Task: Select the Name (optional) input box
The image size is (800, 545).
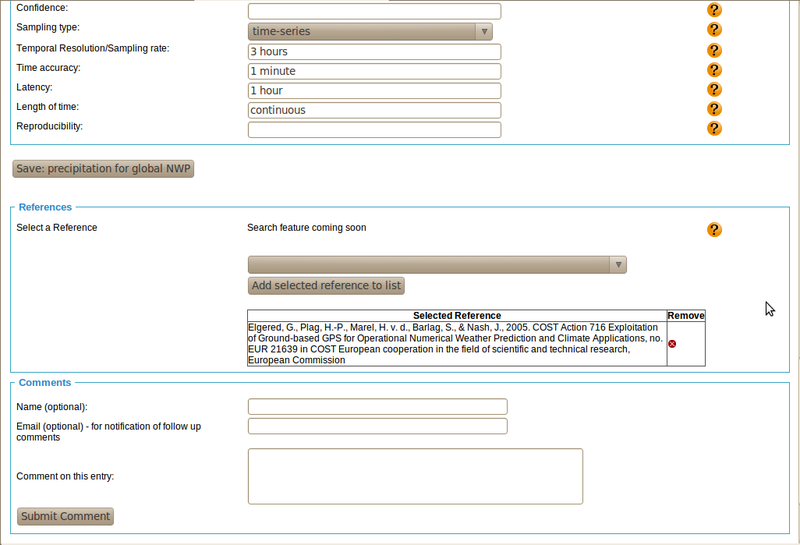Action: pos(377,407)
